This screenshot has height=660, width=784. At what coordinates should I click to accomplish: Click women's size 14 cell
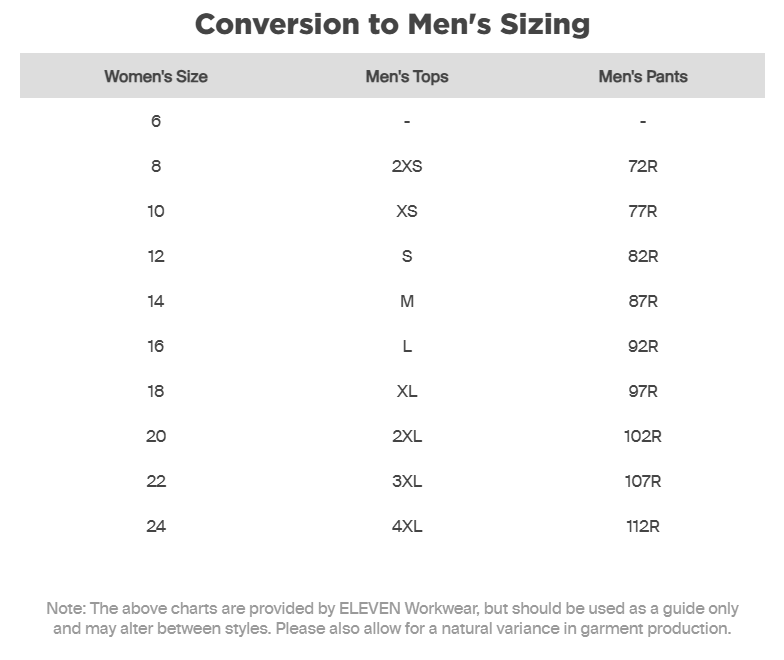(156, 301)
